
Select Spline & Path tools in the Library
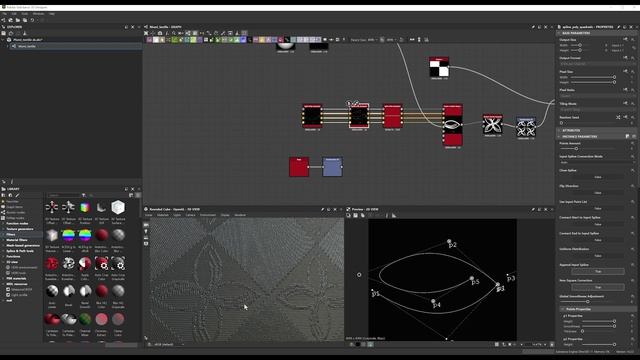[x=20, y=251]
